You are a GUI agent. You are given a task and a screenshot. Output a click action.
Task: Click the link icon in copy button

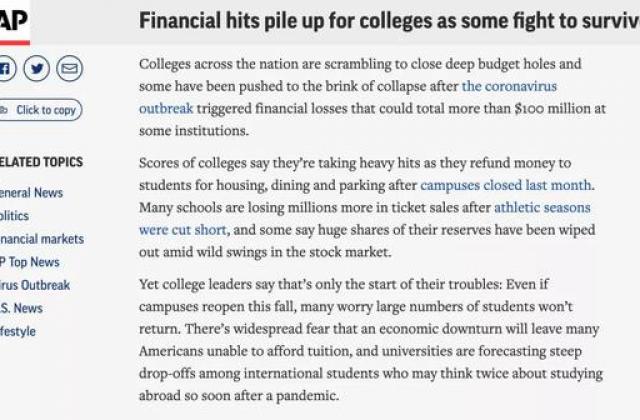(x=4, y=110)
